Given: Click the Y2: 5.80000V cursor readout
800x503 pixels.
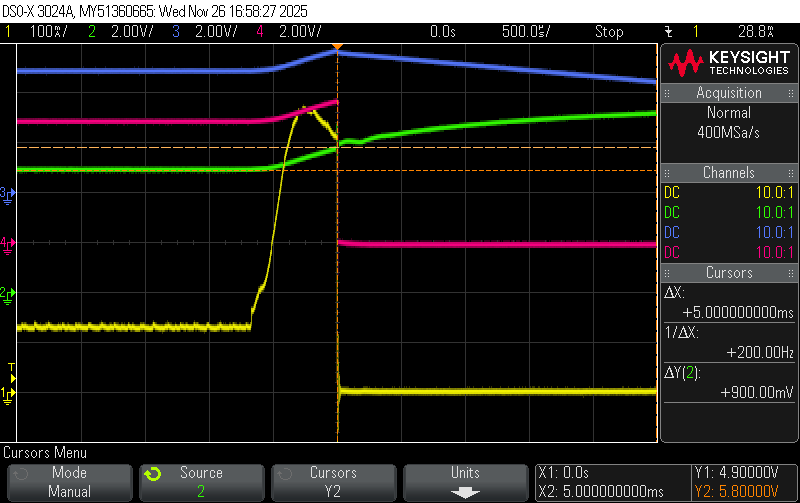Looking at the screenshot, I should (x=737, y=492).
